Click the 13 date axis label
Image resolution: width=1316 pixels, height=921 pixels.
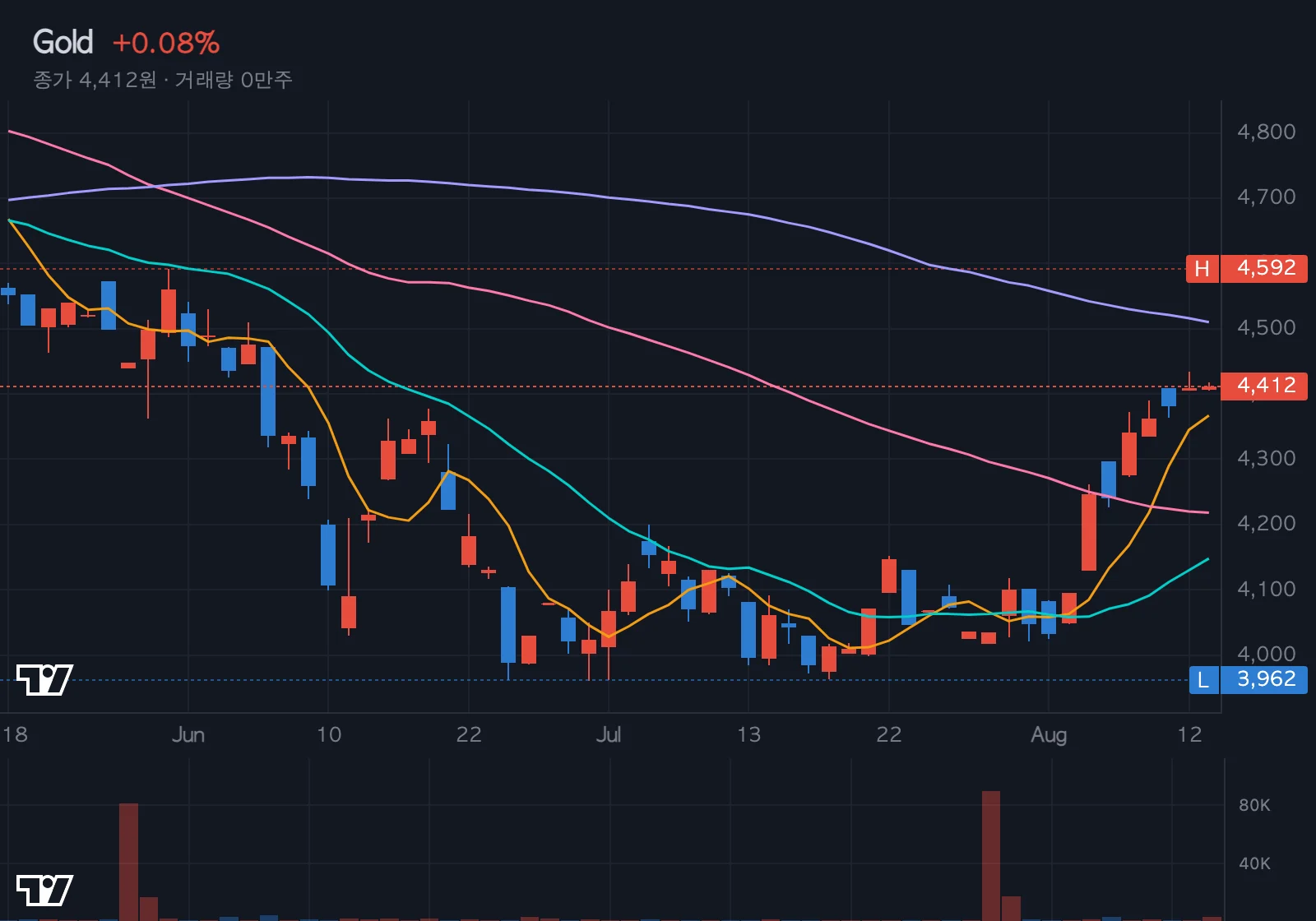[x=748, y=734]
